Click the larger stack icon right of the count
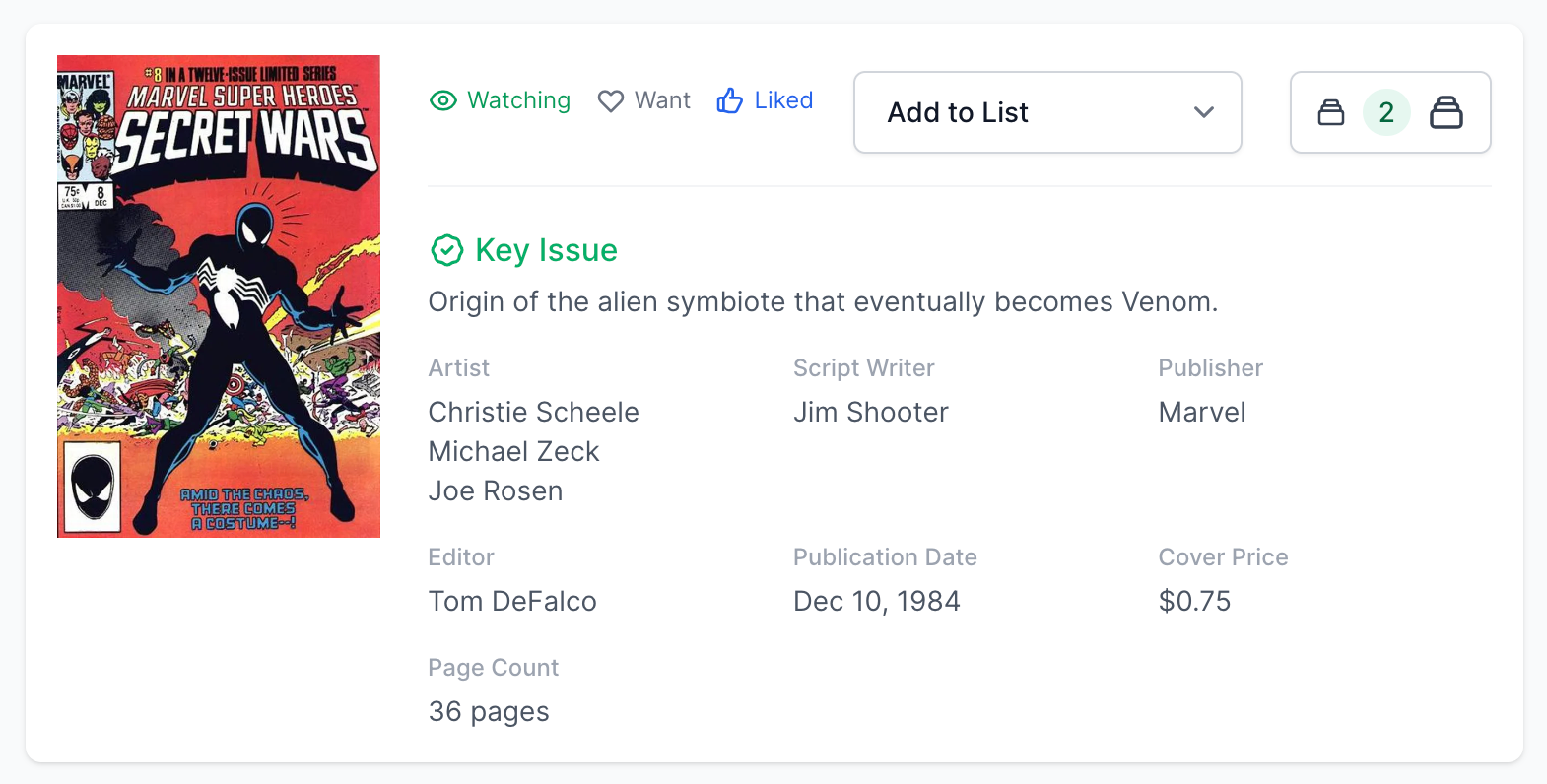 (x=1446, y=112)
